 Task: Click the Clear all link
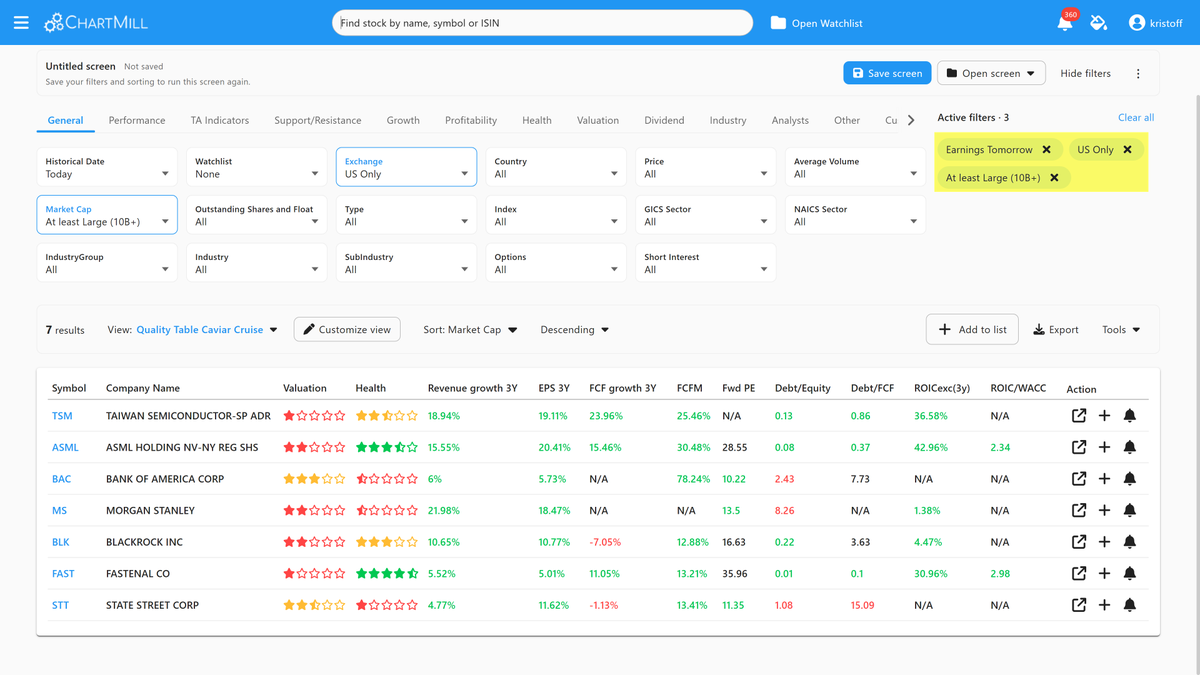[1136, 118]
